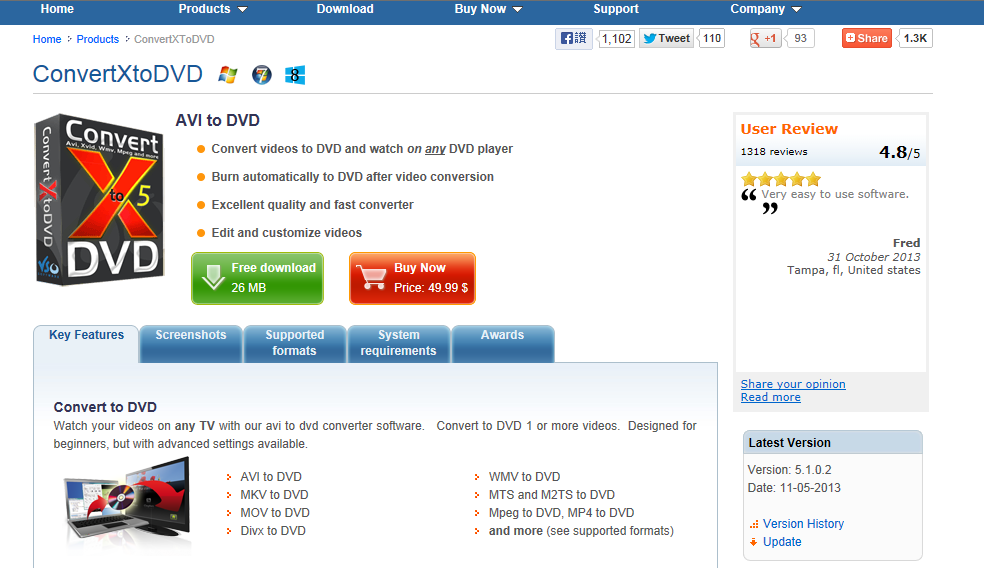
Task: Click the Products breadcrumb link
Action: click(x=97, y=39)
